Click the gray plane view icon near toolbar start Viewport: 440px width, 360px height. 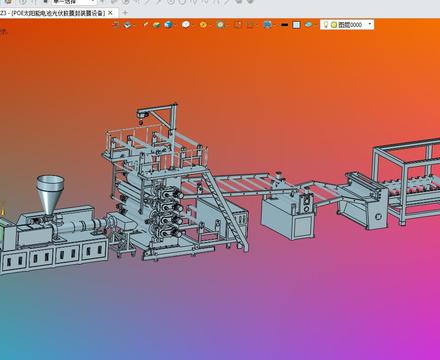pos(128,25)
